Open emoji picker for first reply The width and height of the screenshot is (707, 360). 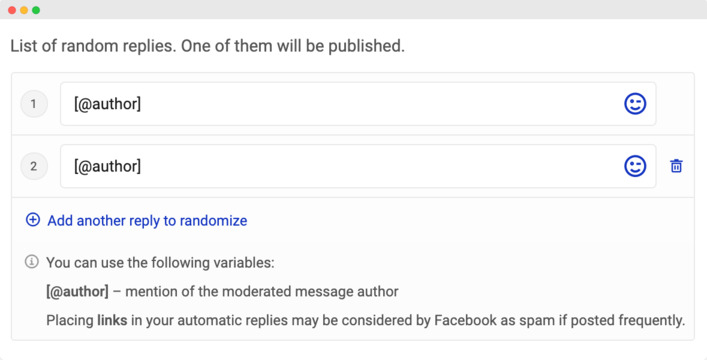tap(635, 104)
